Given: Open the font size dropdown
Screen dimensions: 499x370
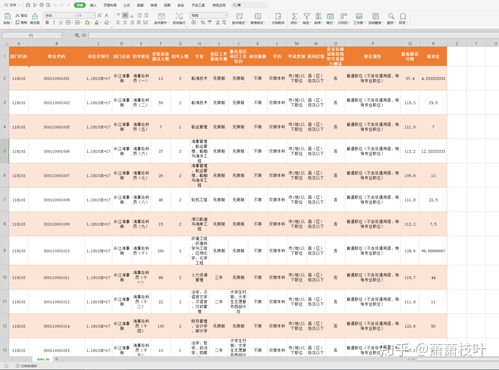Looking at the screenshot, I should coord(85,15).
